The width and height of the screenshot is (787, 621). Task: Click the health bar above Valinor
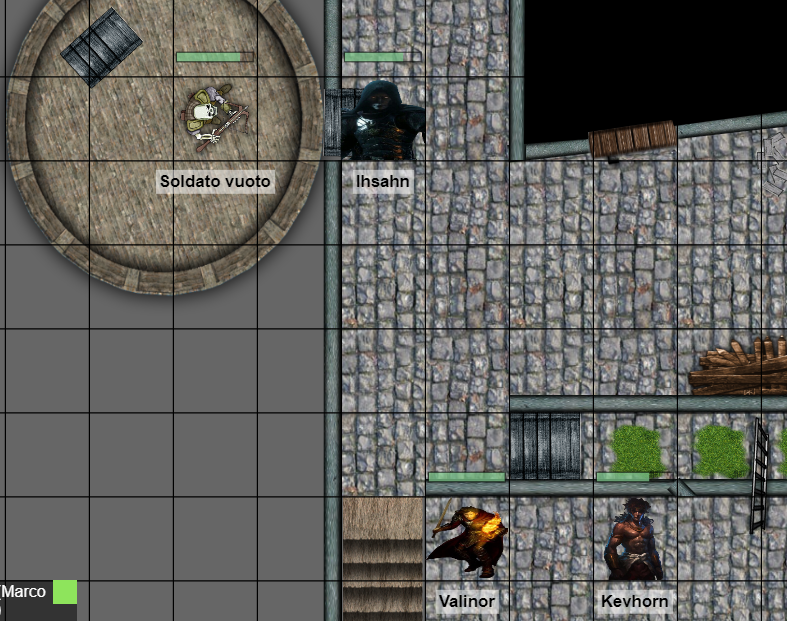(466, 477)
